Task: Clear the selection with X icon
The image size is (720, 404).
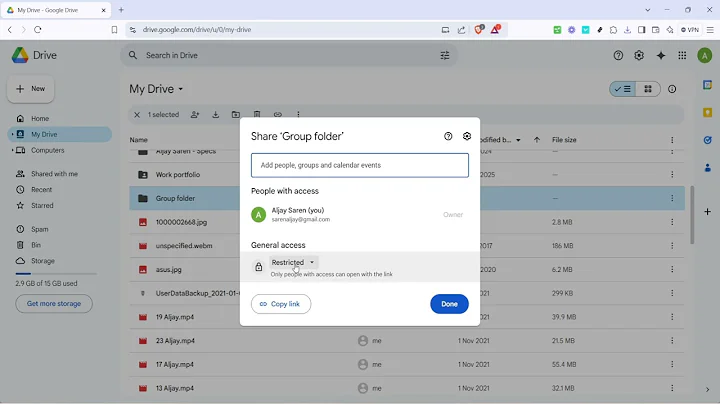Action: coord(137,115)
